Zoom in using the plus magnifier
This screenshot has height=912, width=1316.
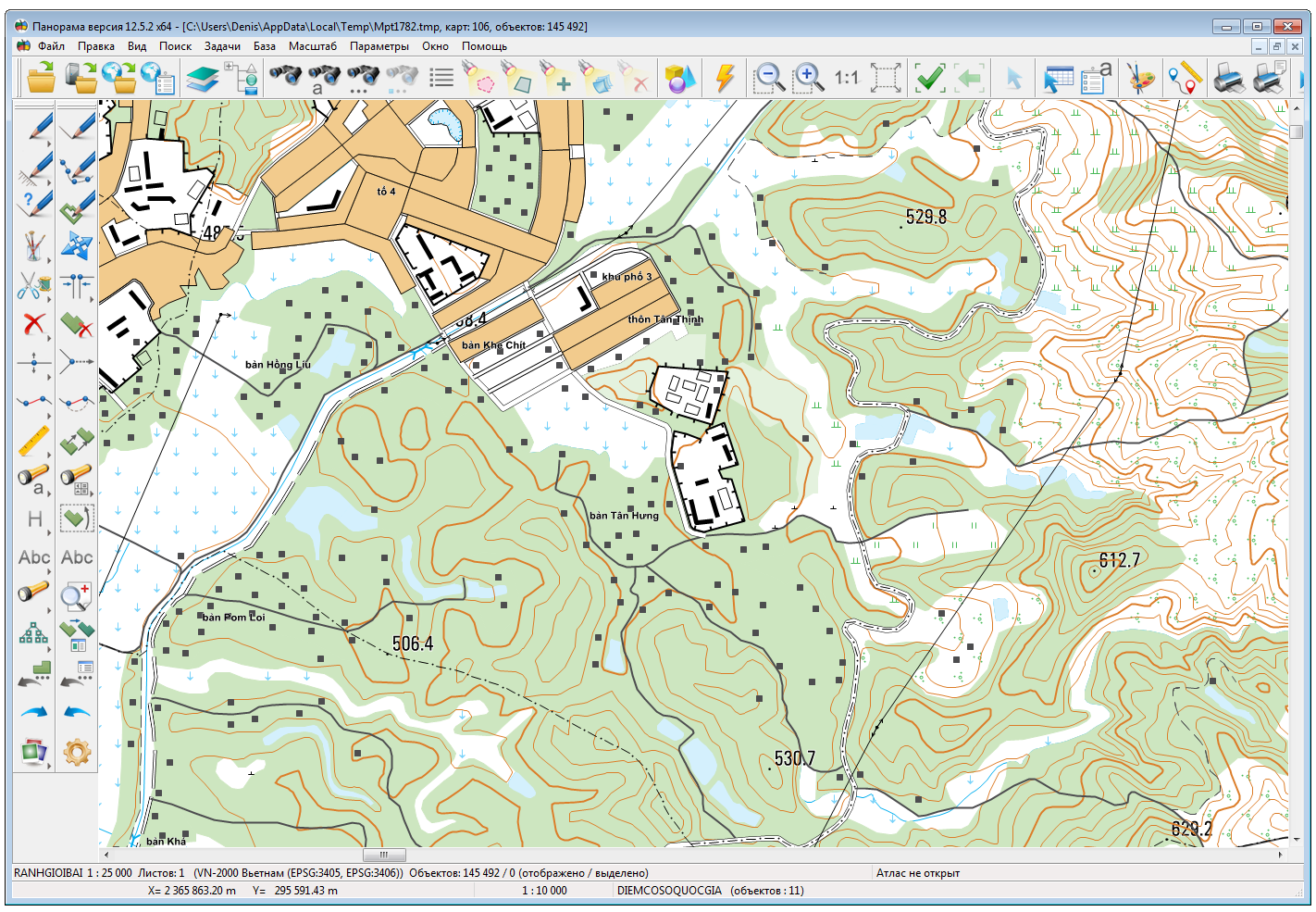(808, 78)
